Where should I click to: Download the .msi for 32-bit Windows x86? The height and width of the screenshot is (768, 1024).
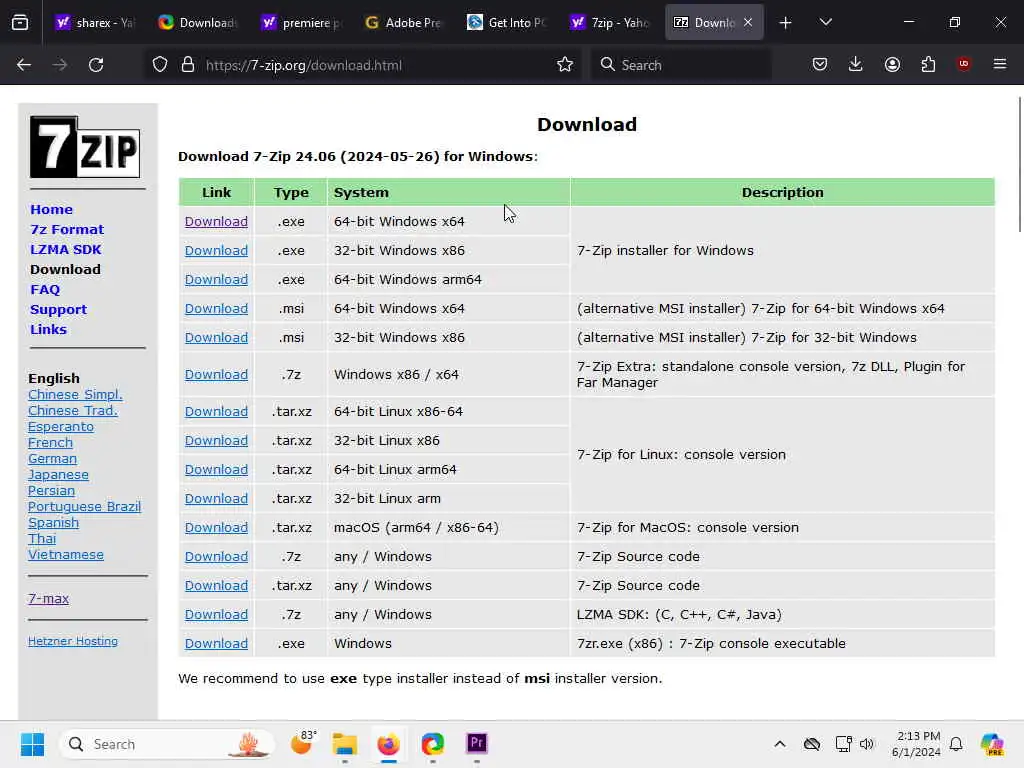coord(216,338)
